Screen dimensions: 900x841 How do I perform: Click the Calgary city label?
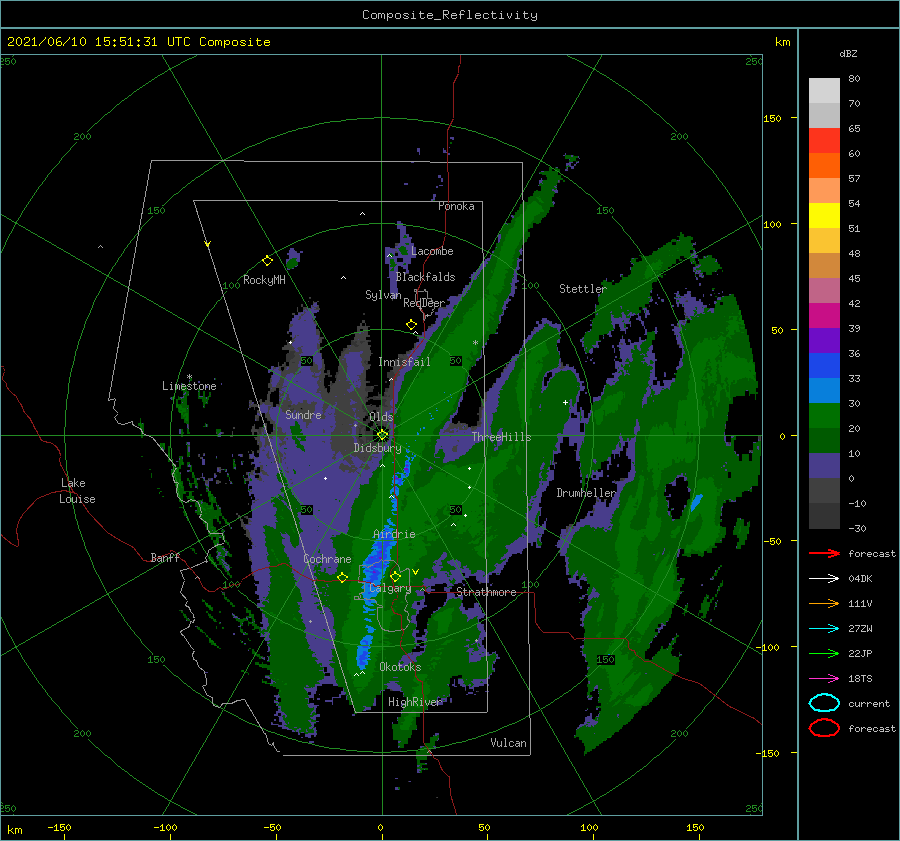pyautogui.click(x=390, y=588)
